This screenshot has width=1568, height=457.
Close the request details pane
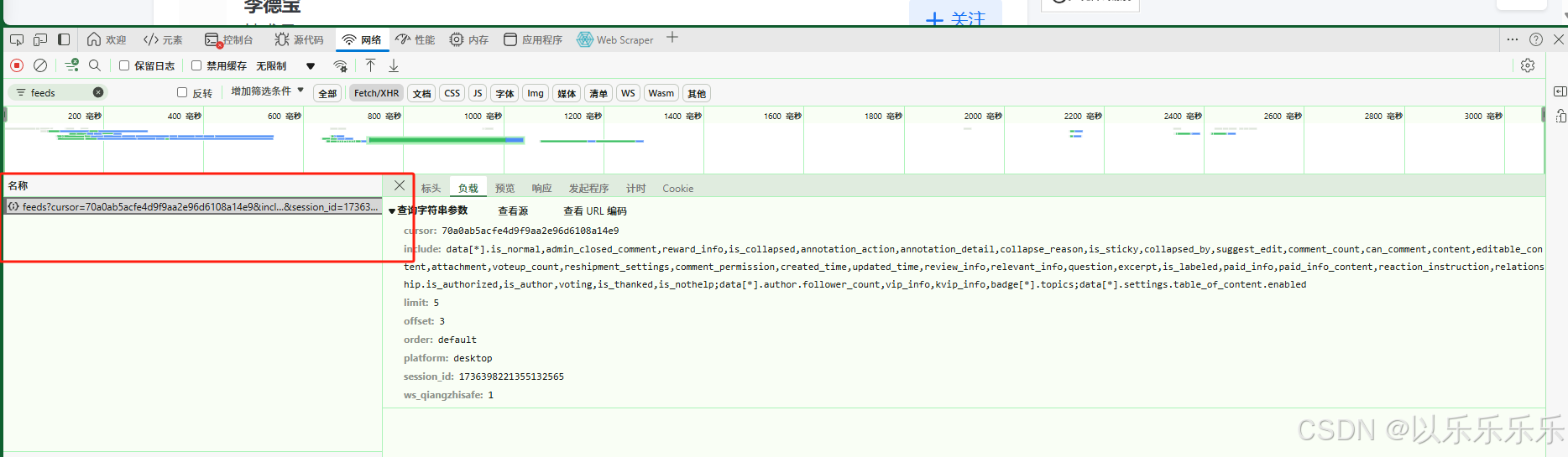click(400, 185)
